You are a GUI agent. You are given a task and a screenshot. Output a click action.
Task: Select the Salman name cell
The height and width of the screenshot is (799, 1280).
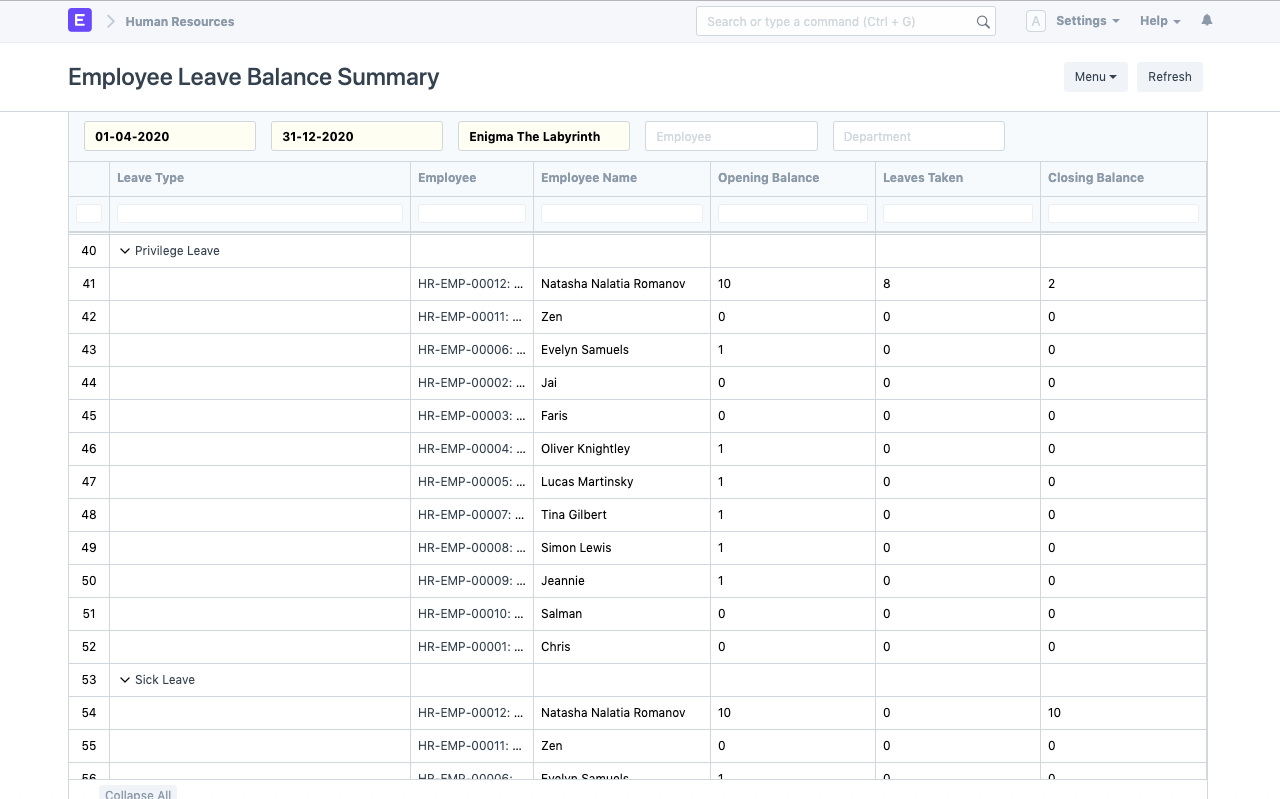[622, 614]
